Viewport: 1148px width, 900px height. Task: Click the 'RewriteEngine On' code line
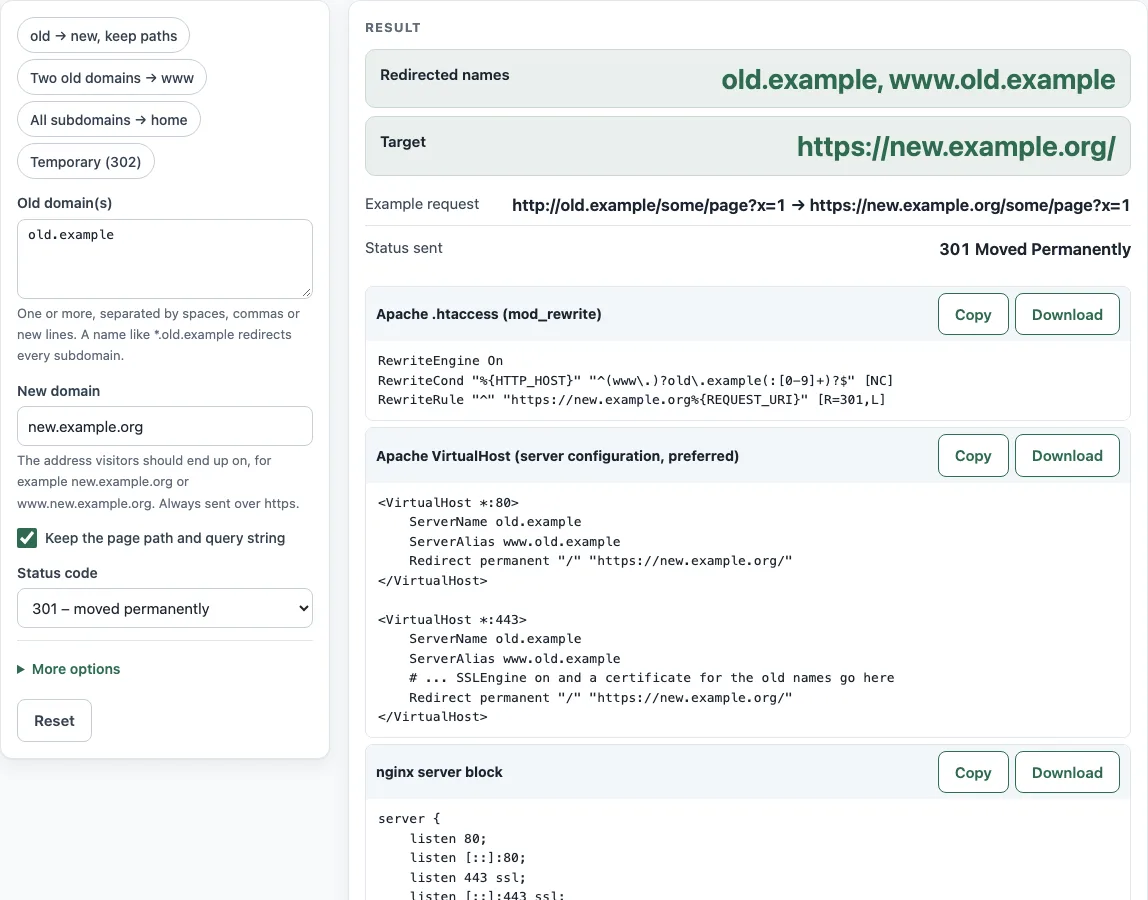coord(440,360)
